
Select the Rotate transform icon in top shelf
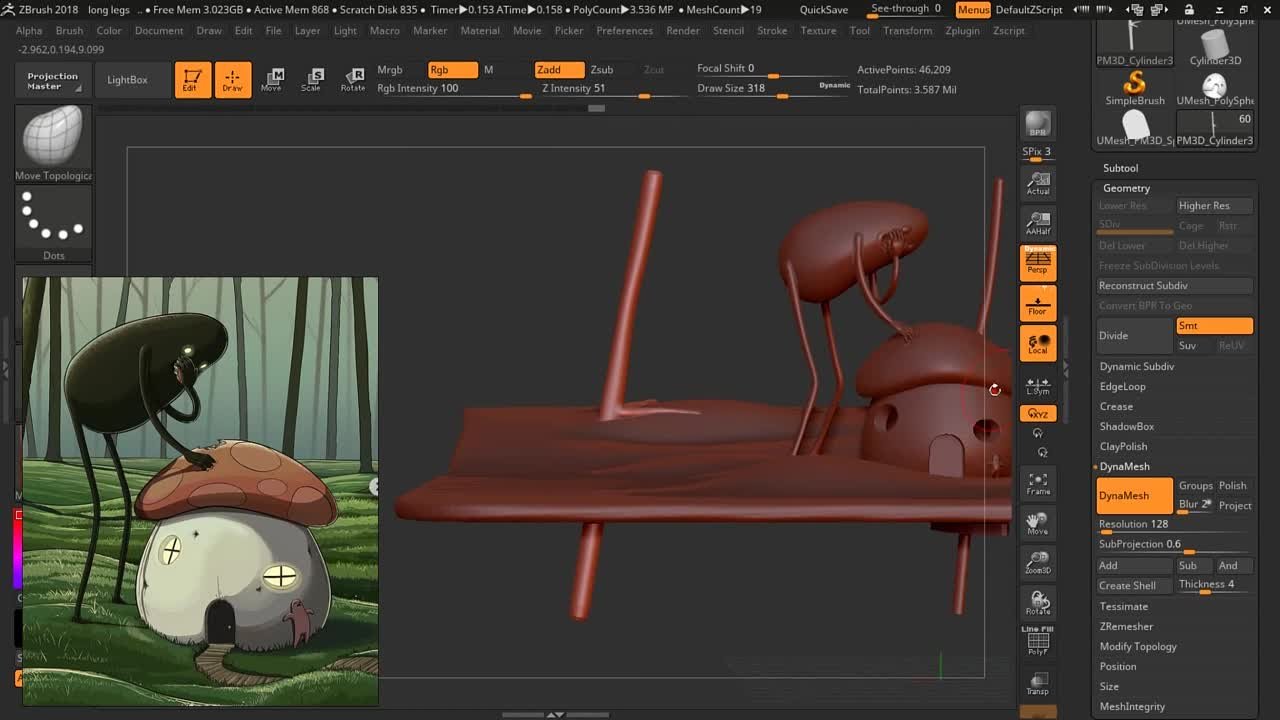point(353,80)
